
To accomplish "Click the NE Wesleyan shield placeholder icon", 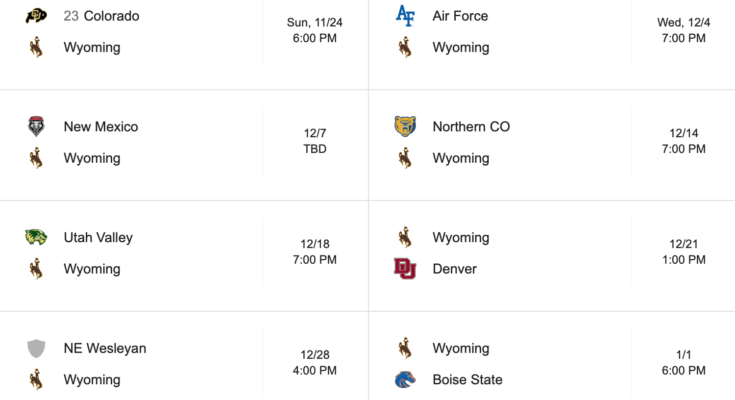I will 36,349.
